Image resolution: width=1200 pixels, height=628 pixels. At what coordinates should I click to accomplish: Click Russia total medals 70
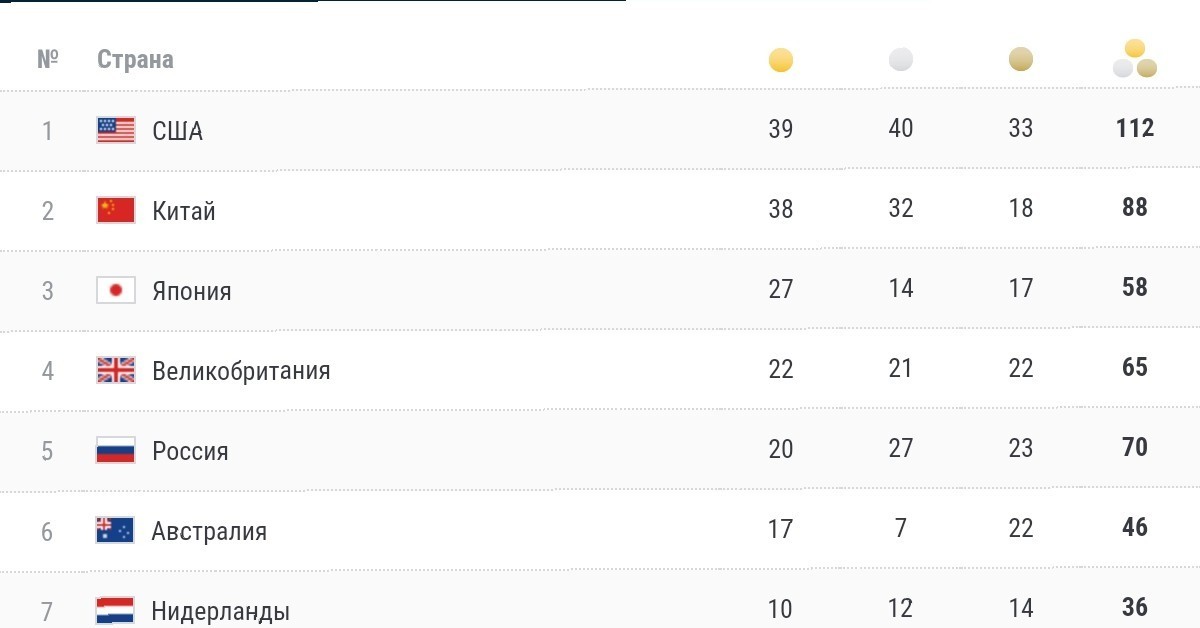click(x=1135, y=447)
